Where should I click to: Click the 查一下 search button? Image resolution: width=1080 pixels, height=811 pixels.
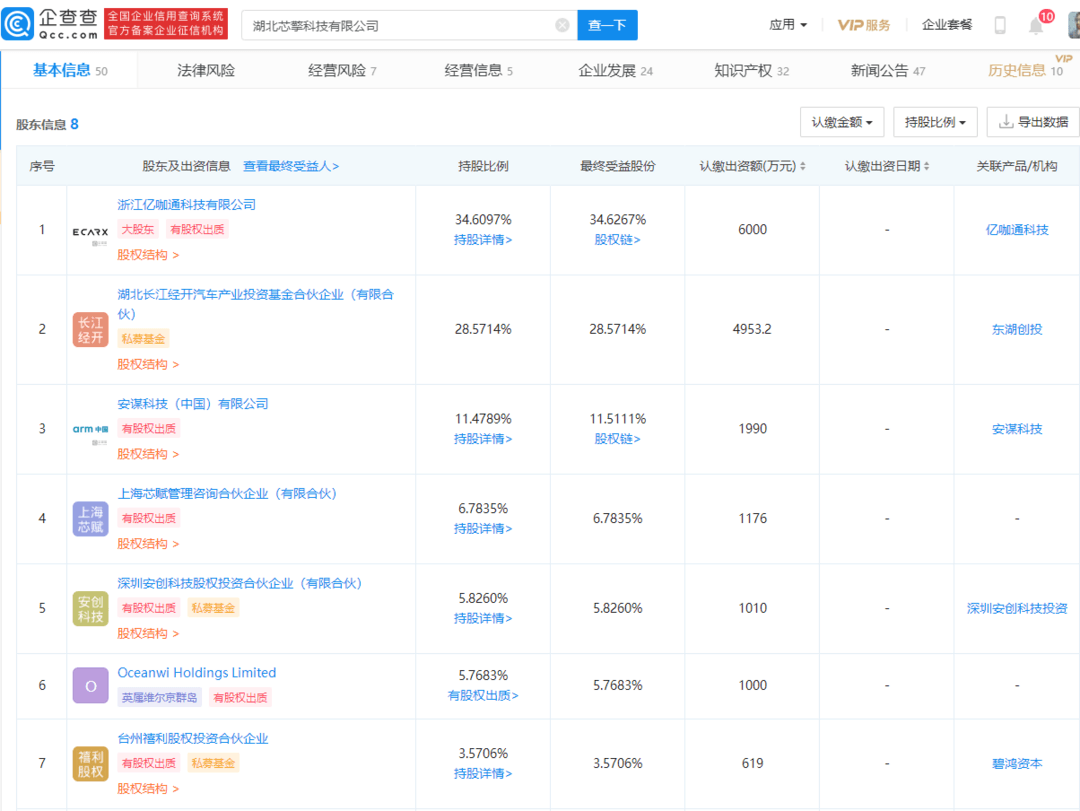[x=607, y=25]
